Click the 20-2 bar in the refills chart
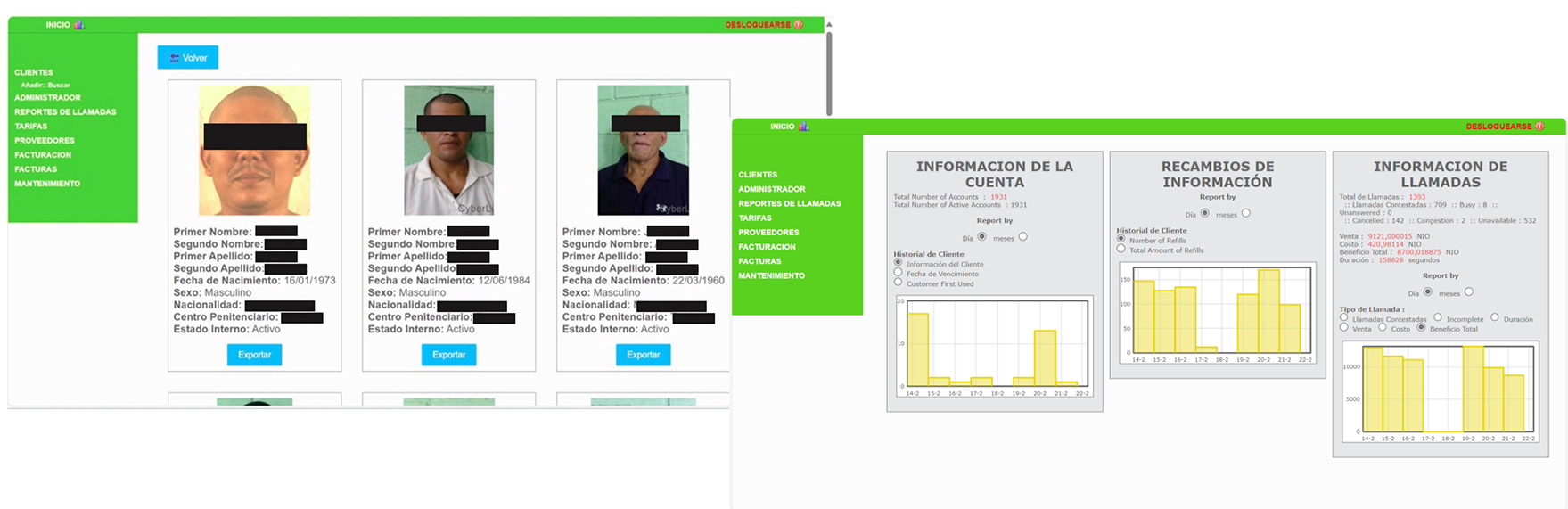Viewport: 1568px width, 509px height. [1268, 311]
